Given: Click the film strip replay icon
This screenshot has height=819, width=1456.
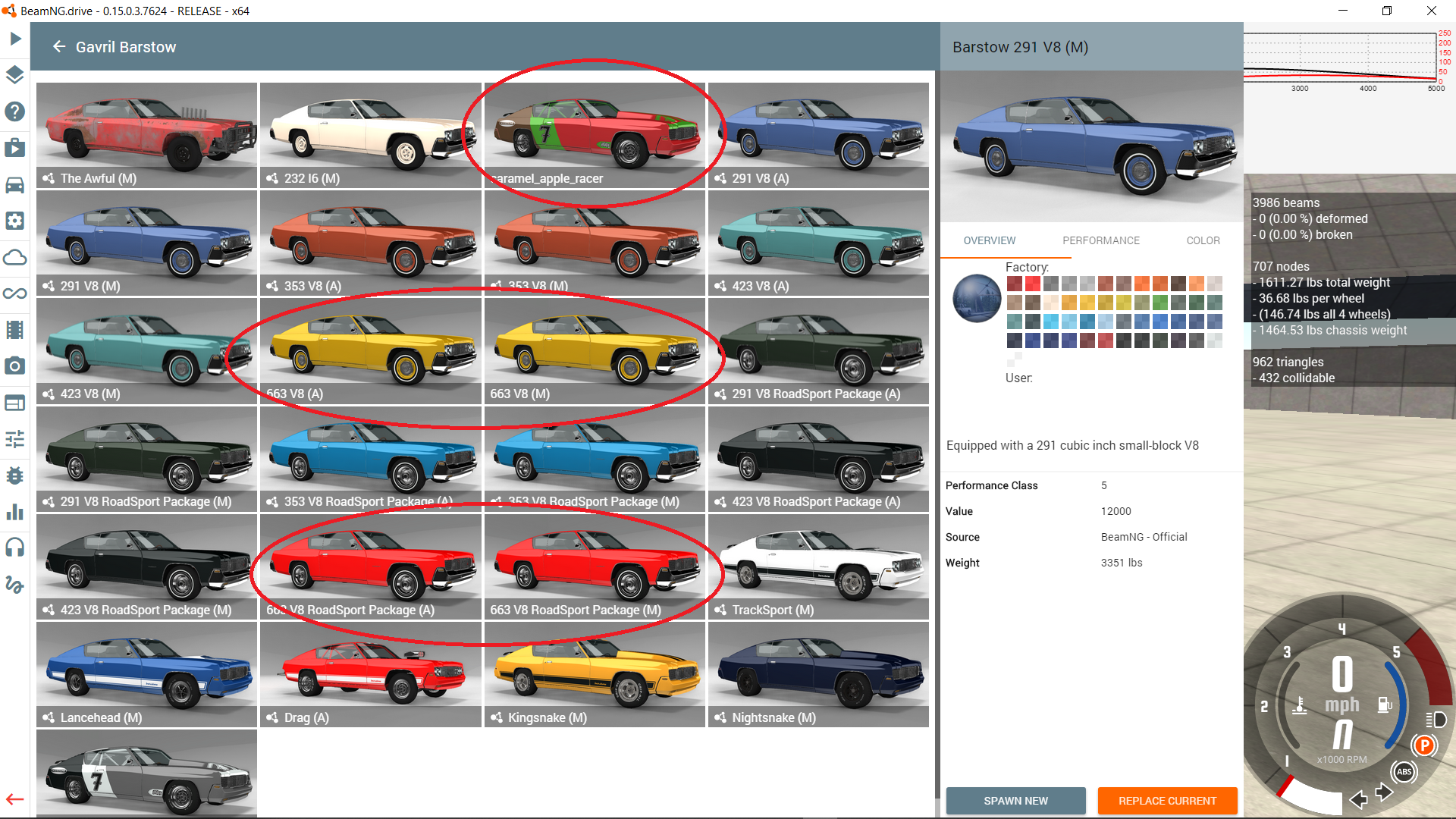Looking at the screenshot, I should 14,330.
